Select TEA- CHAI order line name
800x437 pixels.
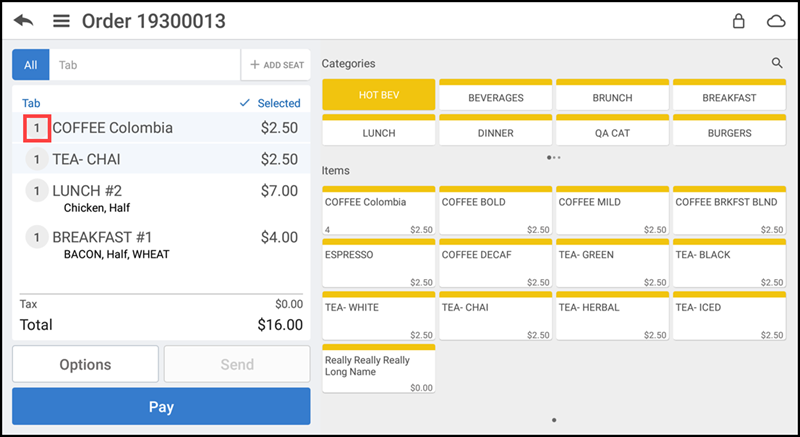tap(86, 160)
